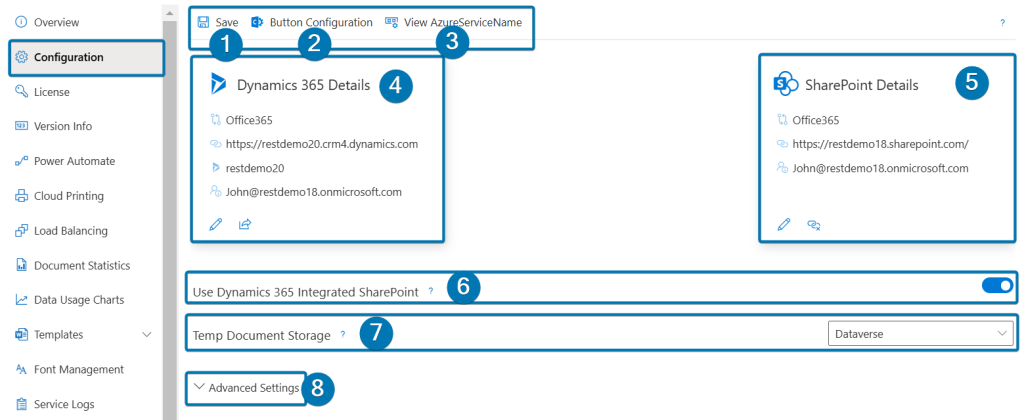Image resolution: width=1024 pixels, height=420 pixels.
Task: Click the Document Statistics icon
Action: point(22,265)
